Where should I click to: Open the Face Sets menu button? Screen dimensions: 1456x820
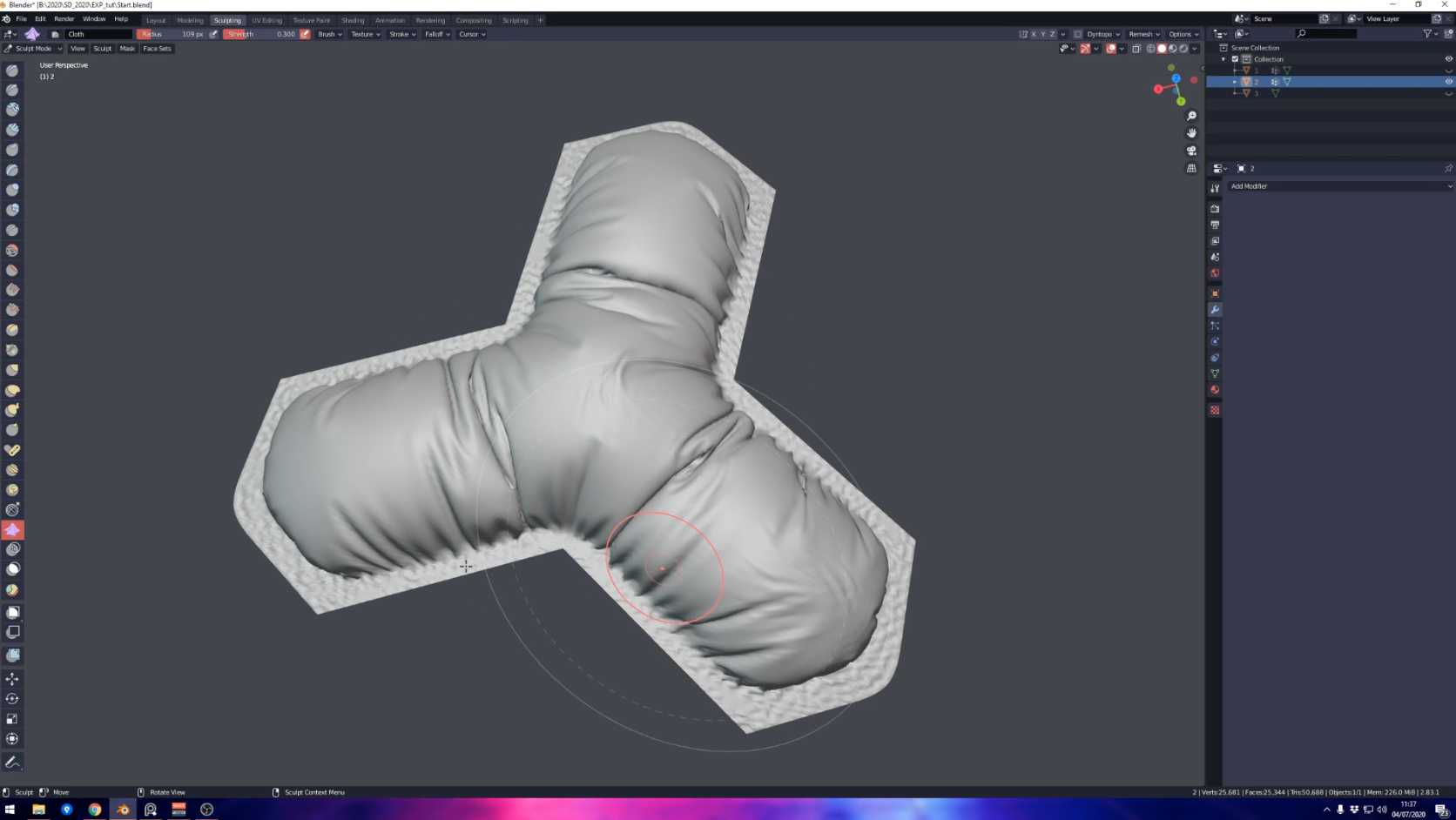coord(157,49)
